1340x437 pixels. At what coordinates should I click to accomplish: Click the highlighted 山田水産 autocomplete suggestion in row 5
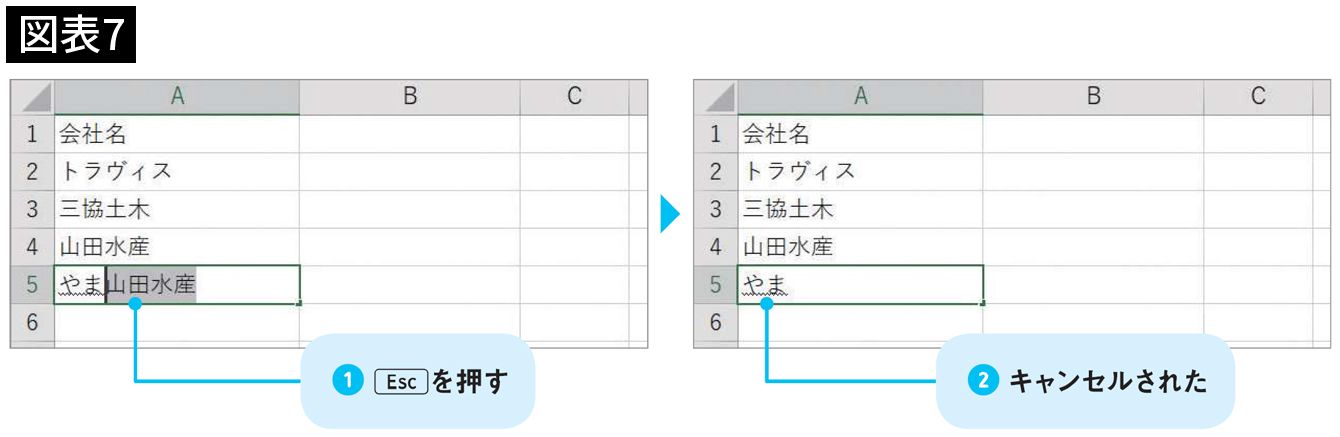point(152,286)
